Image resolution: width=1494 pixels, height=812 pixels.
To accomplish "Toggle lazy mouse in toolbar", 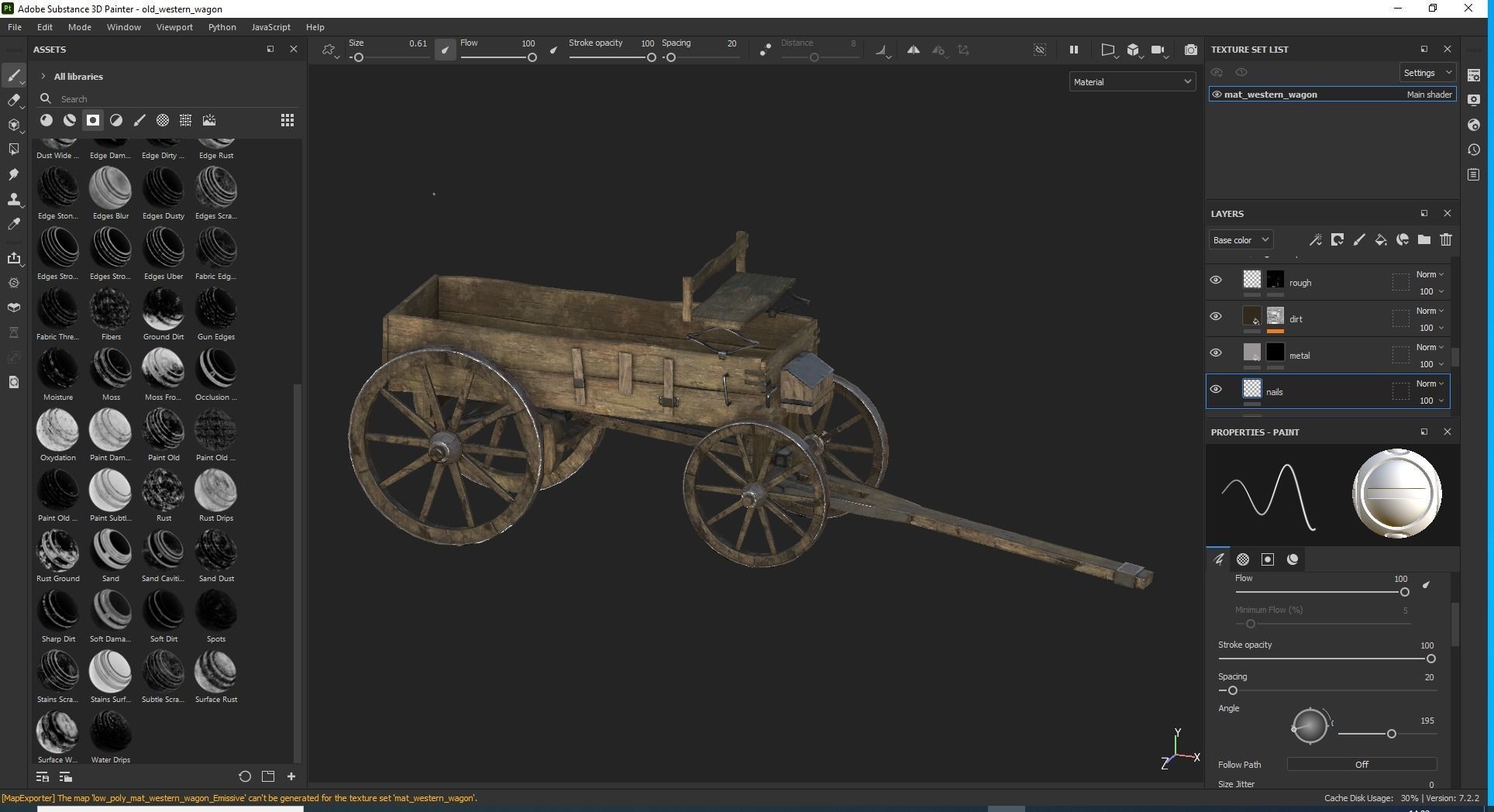I will tap(766, 50).
